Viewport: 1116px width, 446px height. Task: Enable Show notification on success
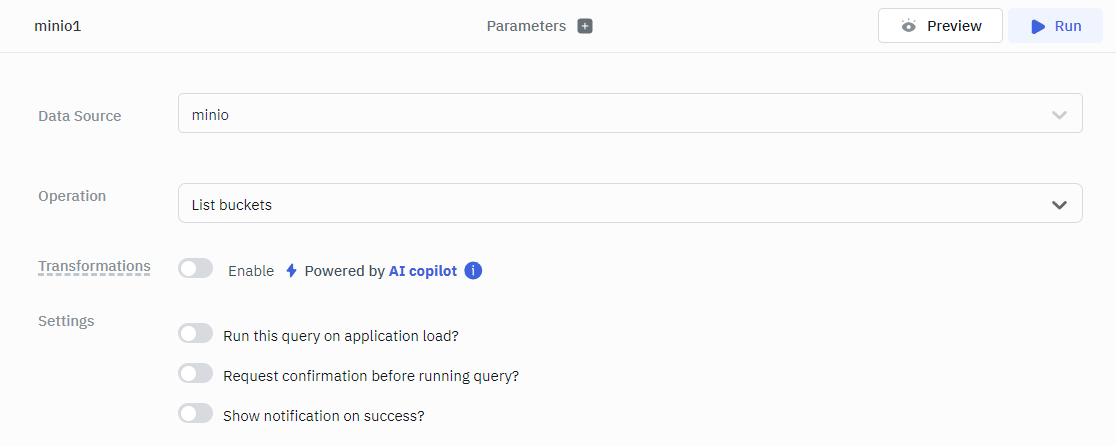(x=196, y=414)
